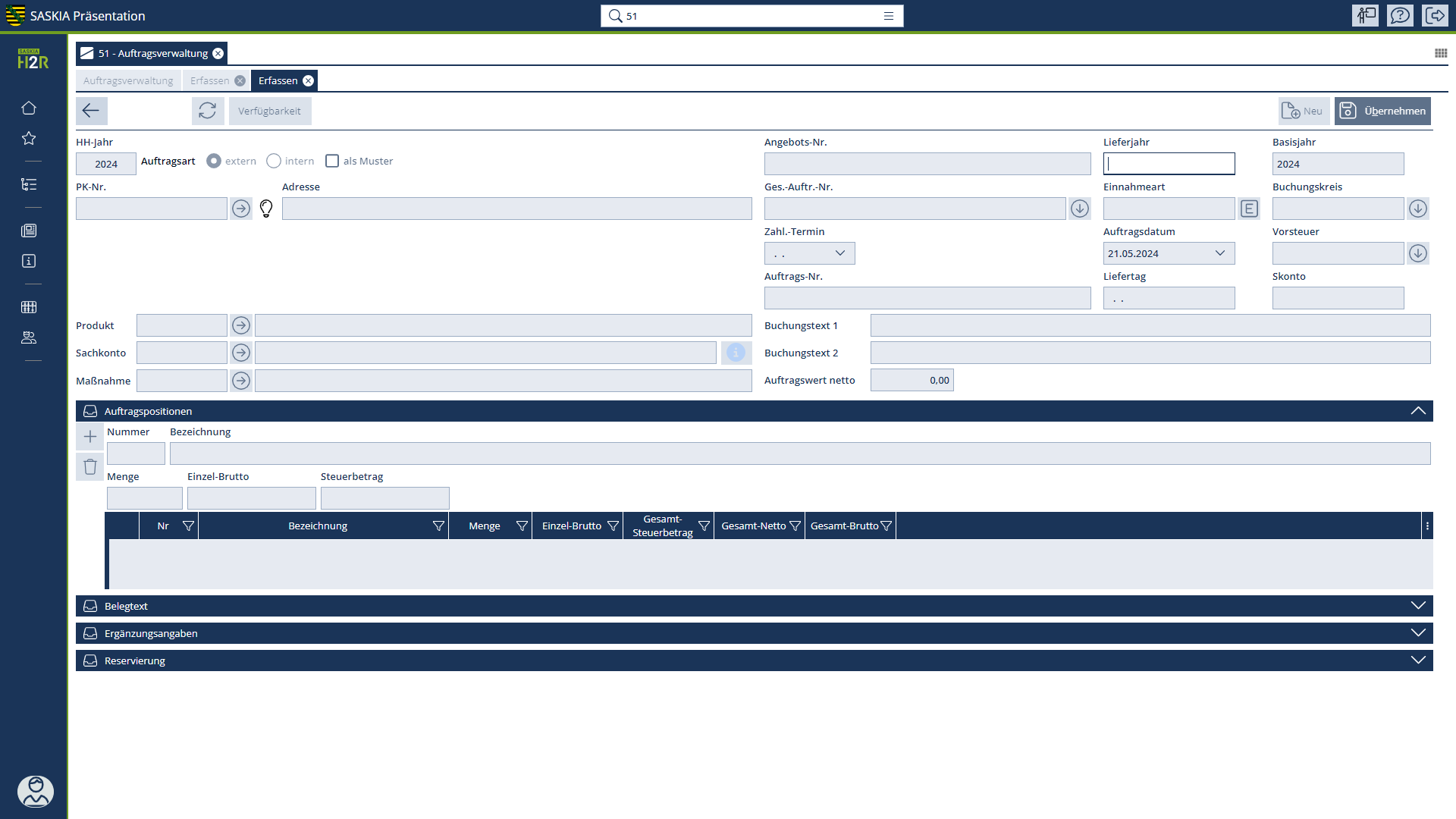Open the Einnahmeart lookup icon
The height and width of the screenshot is (819, 1456).
point(1249,209)
